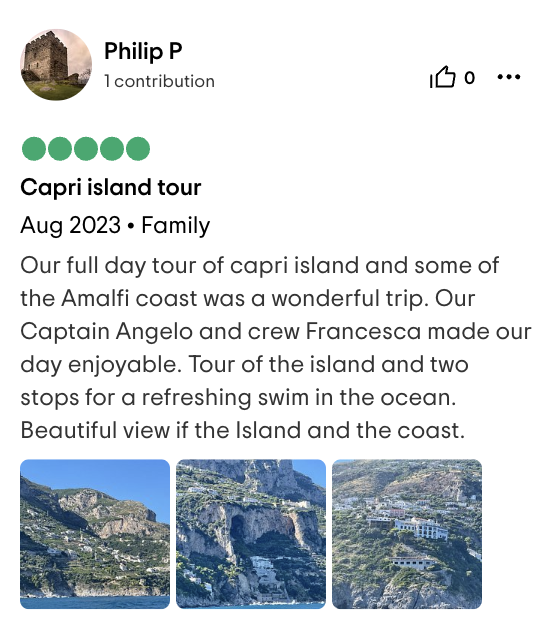The width and height of the screenshot is (550, 640).
Task: Open the first photo of coastal cliffs
Action: point(95,534)
